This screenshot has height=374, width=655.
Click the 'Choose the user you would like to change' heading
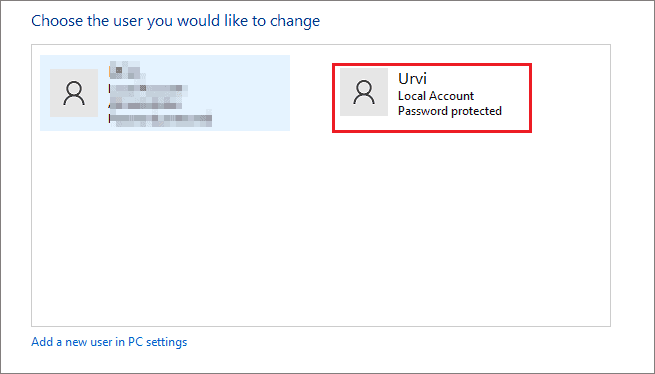pyautogui.click(x=175, y=21)
